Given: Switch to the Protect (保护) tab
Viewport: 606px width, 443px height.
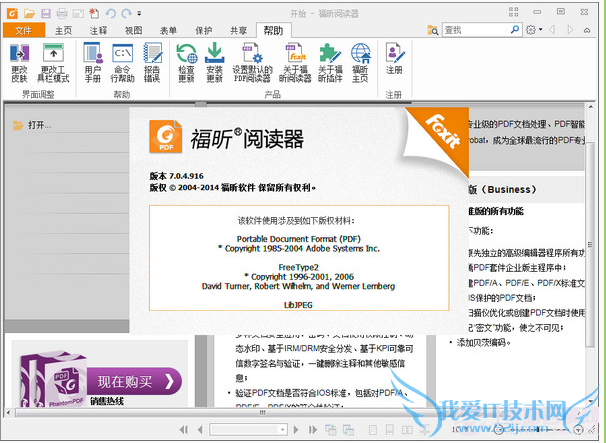Looking at the screenshot, I should tap(203, 30).
